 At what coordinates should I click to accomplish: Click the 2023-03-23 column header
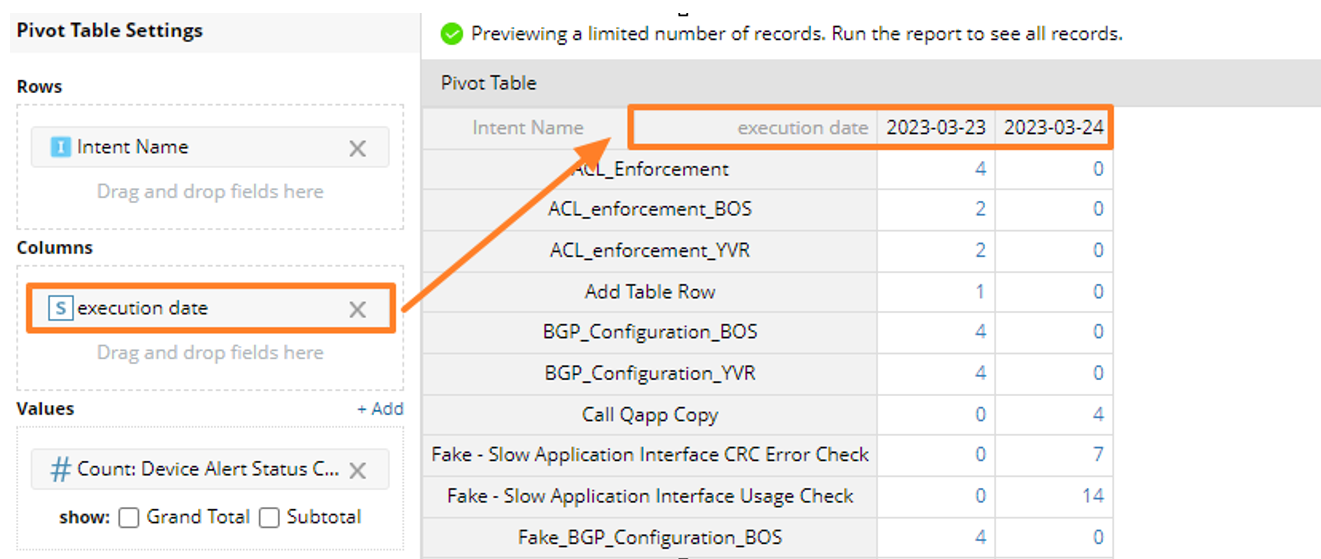pyautogui.click(x=936, y=127)
